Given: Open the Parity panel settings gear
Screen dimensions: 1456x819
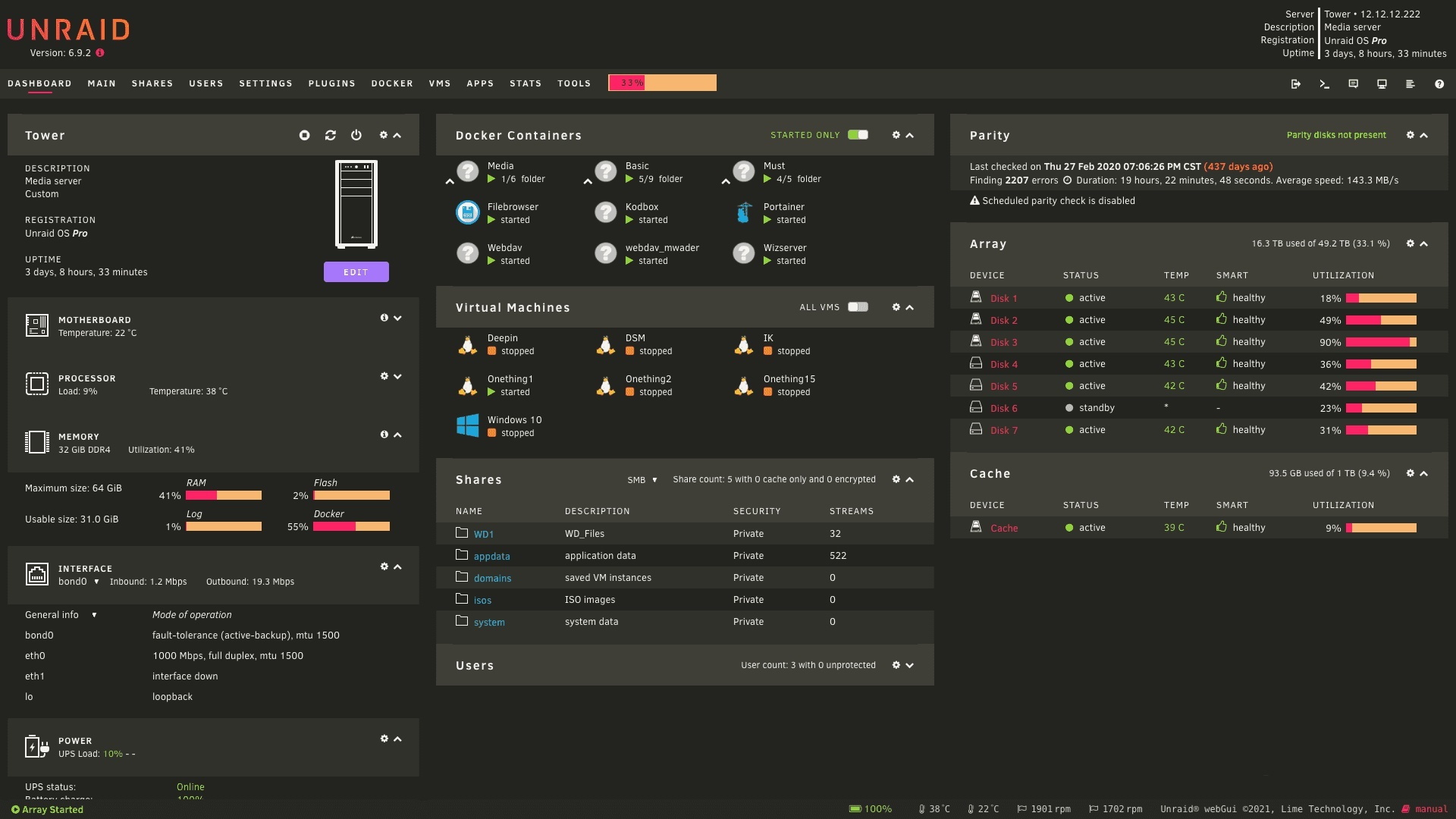Looking at the screenshot, I should (x=1410, y=135).
